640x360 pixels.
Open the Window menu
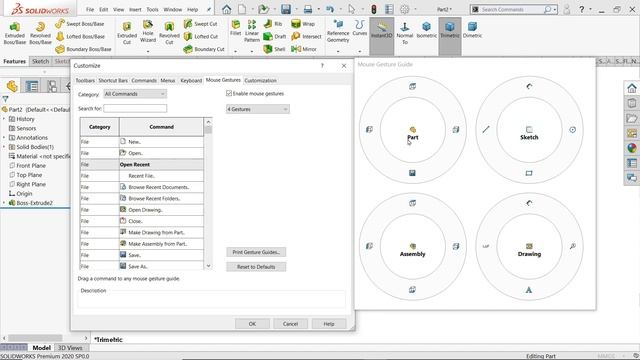point(173,9)
